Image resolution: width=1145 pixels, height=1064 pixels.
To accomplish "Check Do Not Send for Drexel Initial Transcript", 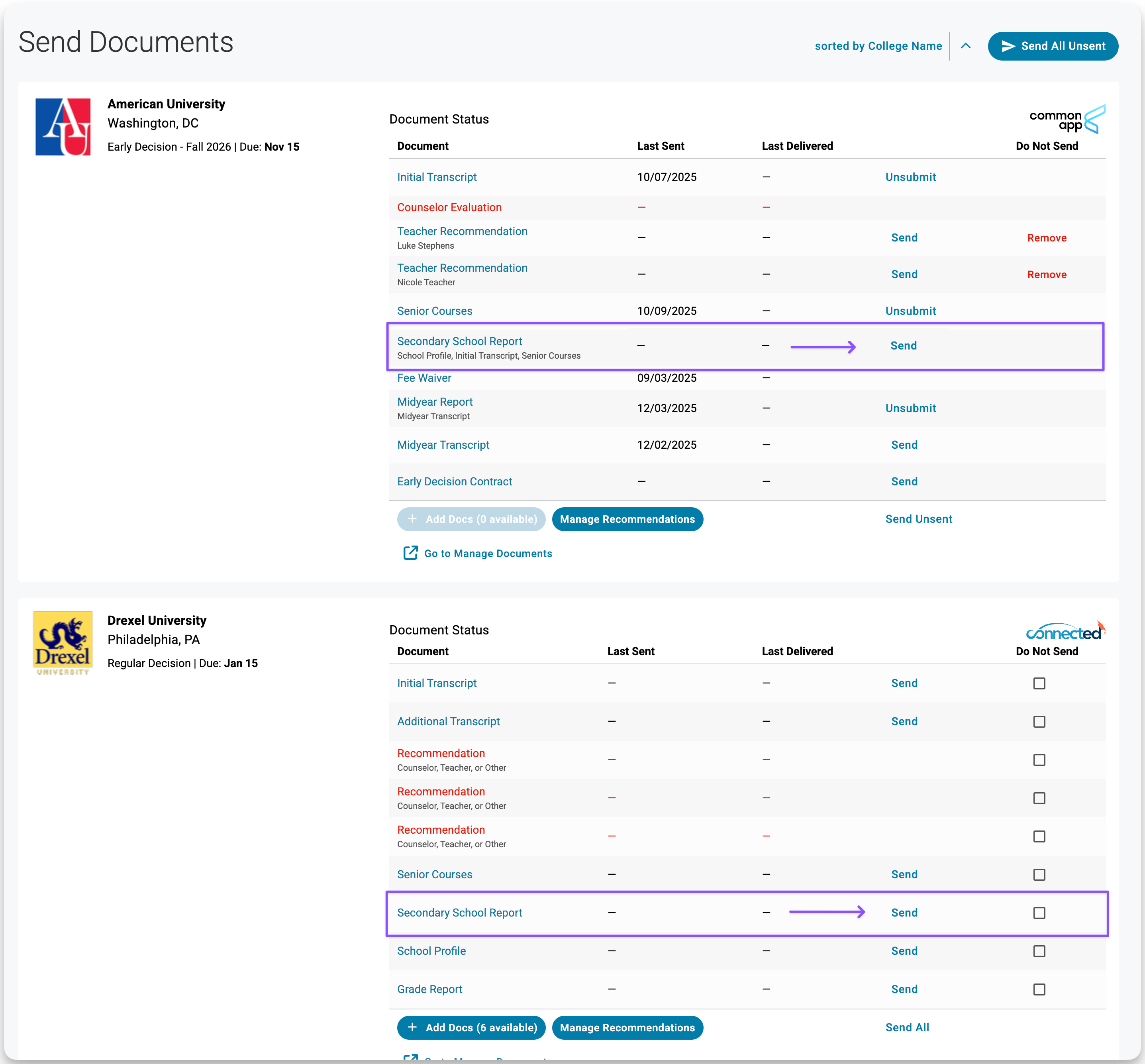I will (1039, 683).
